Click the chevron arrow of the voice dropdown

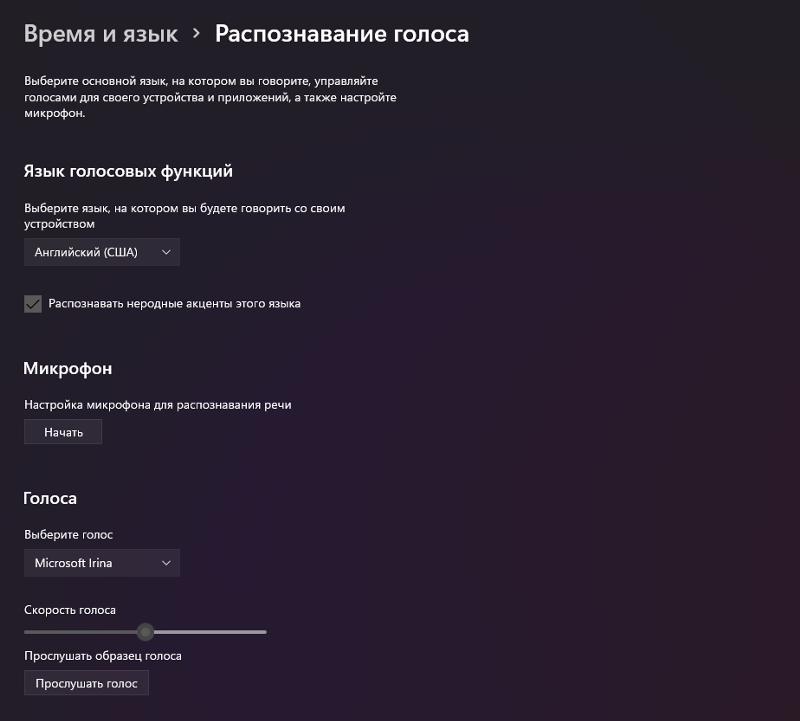click(166, 563)
